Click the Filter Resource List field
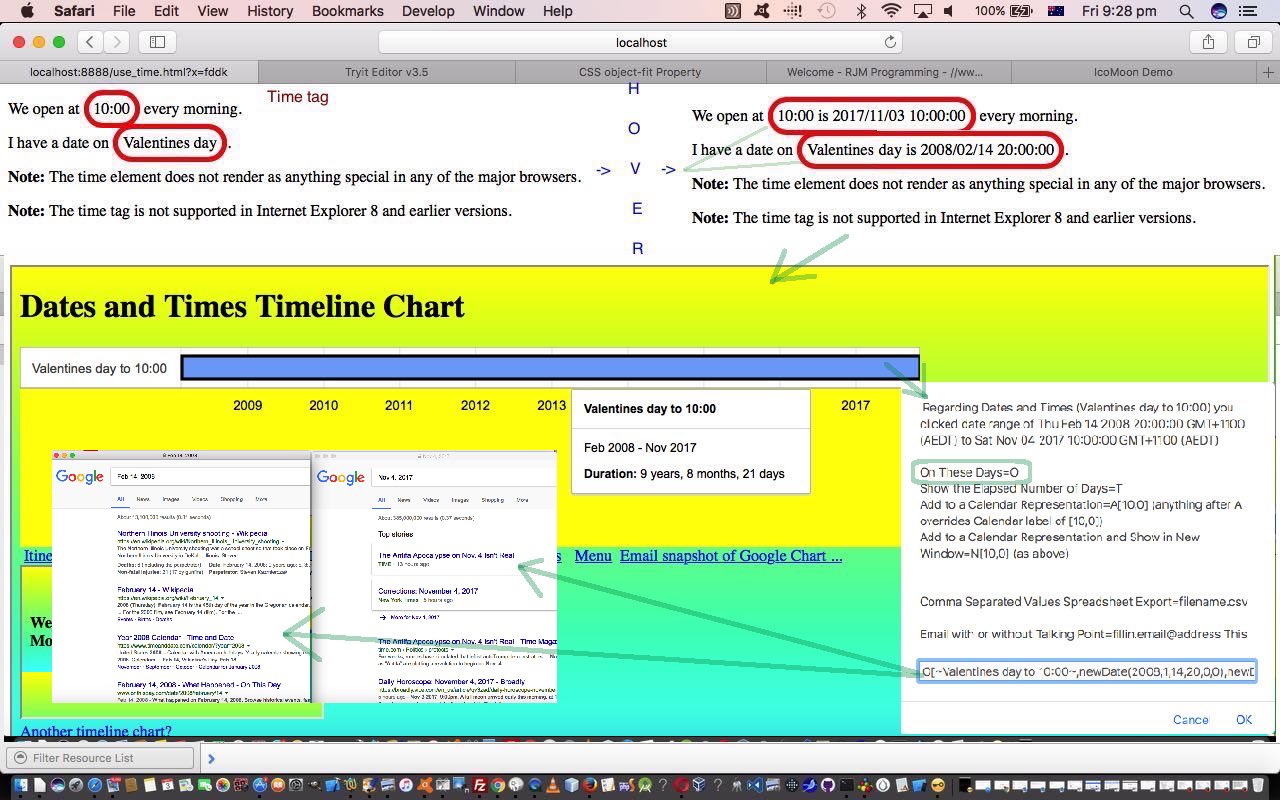The height and width of the screenshot is (800, 1280). (100, 758)
